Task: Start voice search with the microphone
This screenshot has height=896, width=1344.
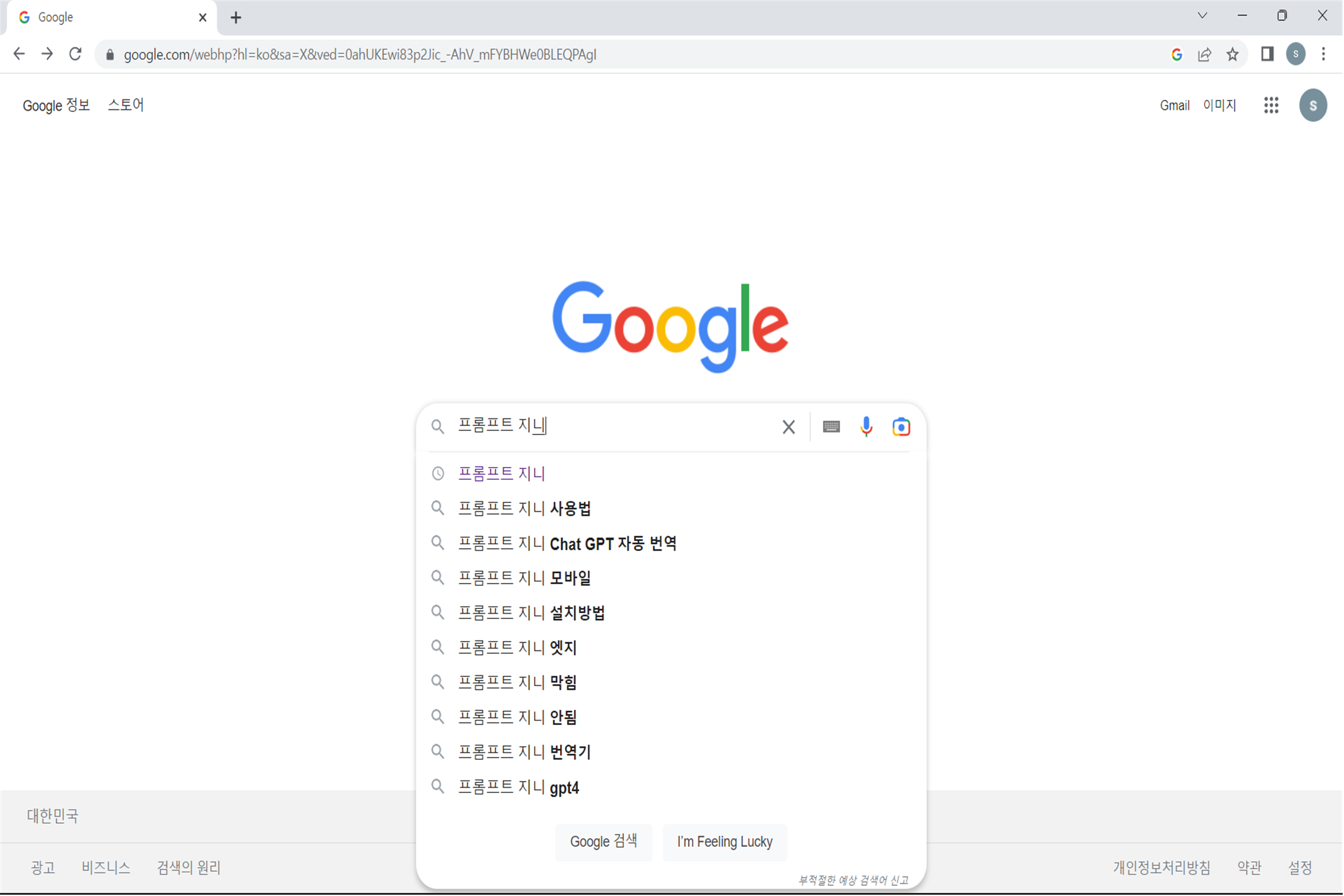Action: click(x=866, y=427)
